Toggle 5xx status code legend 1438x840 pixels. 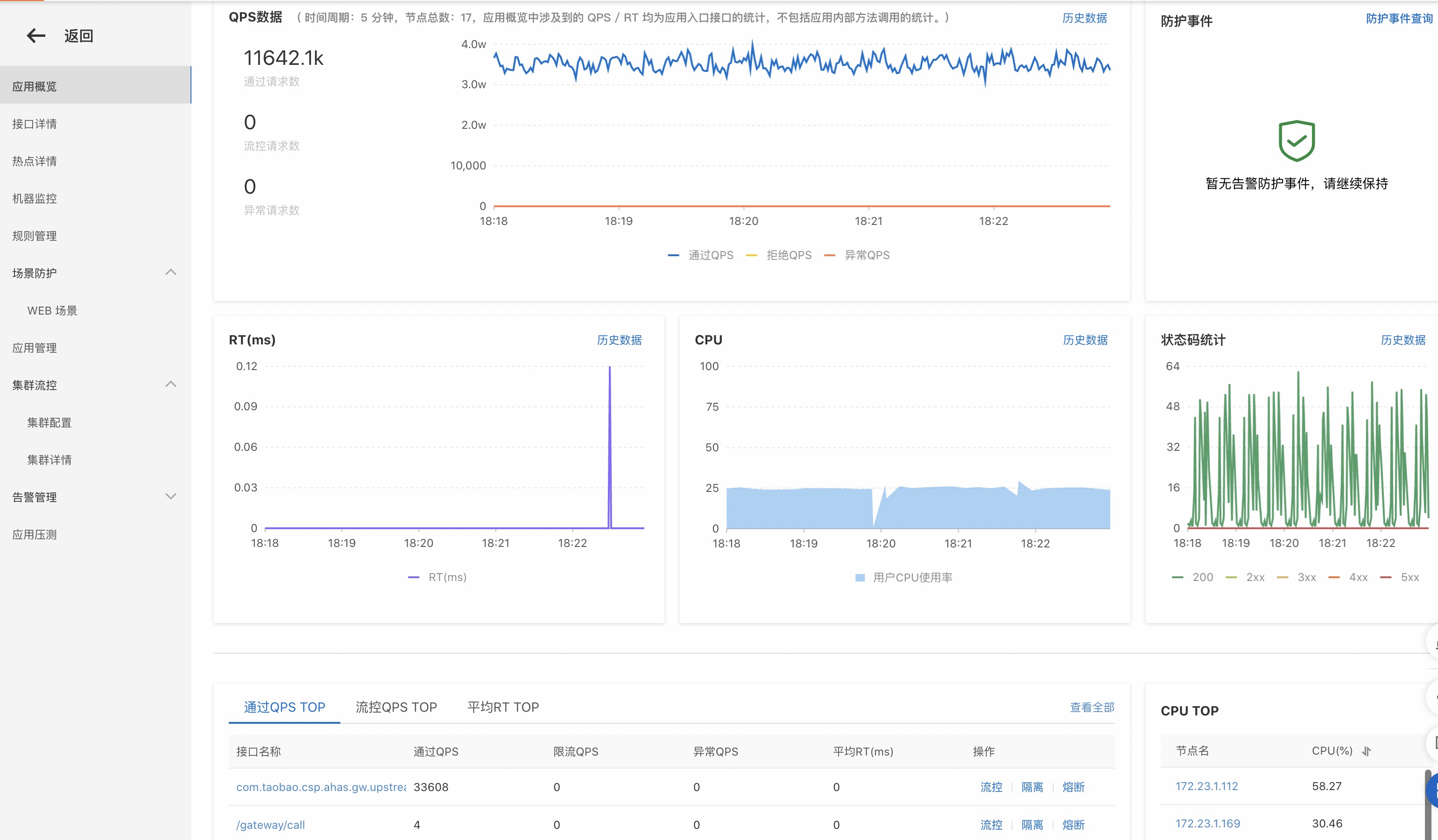pyautogui.click(x=1400, y=577)
